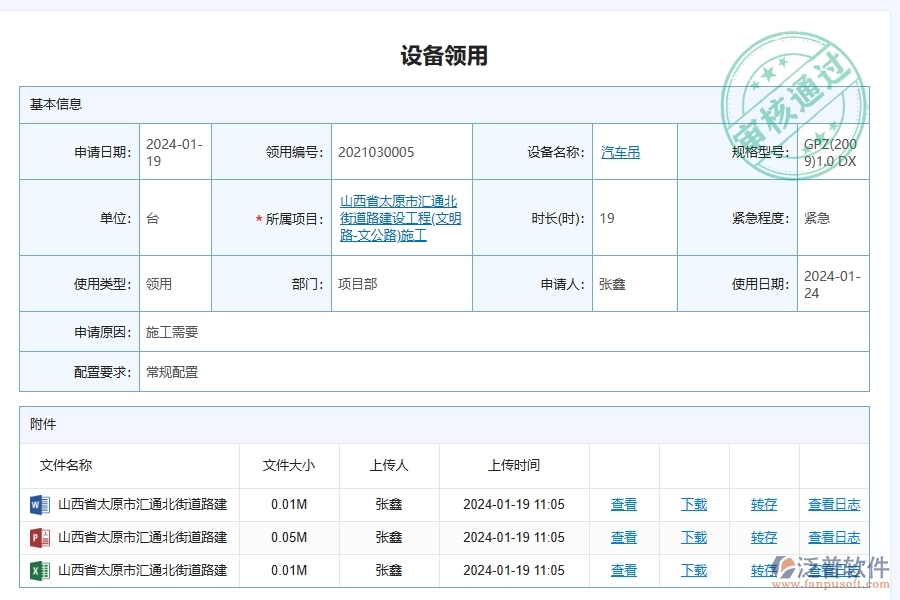Image resolution: width=900 pixels, height=600 pixels.
Task: Open 查看日志 for the third attachment
Action: (x=833, y=571)
